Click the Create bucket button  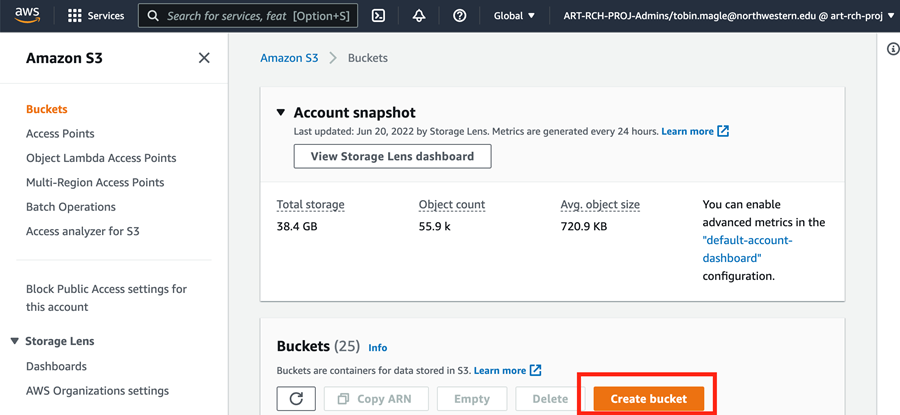[649, 399]
